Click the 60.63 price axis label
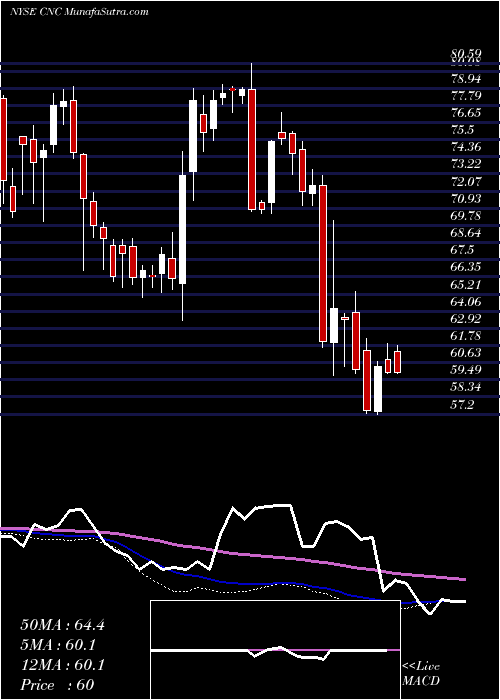 coord(466,353)
